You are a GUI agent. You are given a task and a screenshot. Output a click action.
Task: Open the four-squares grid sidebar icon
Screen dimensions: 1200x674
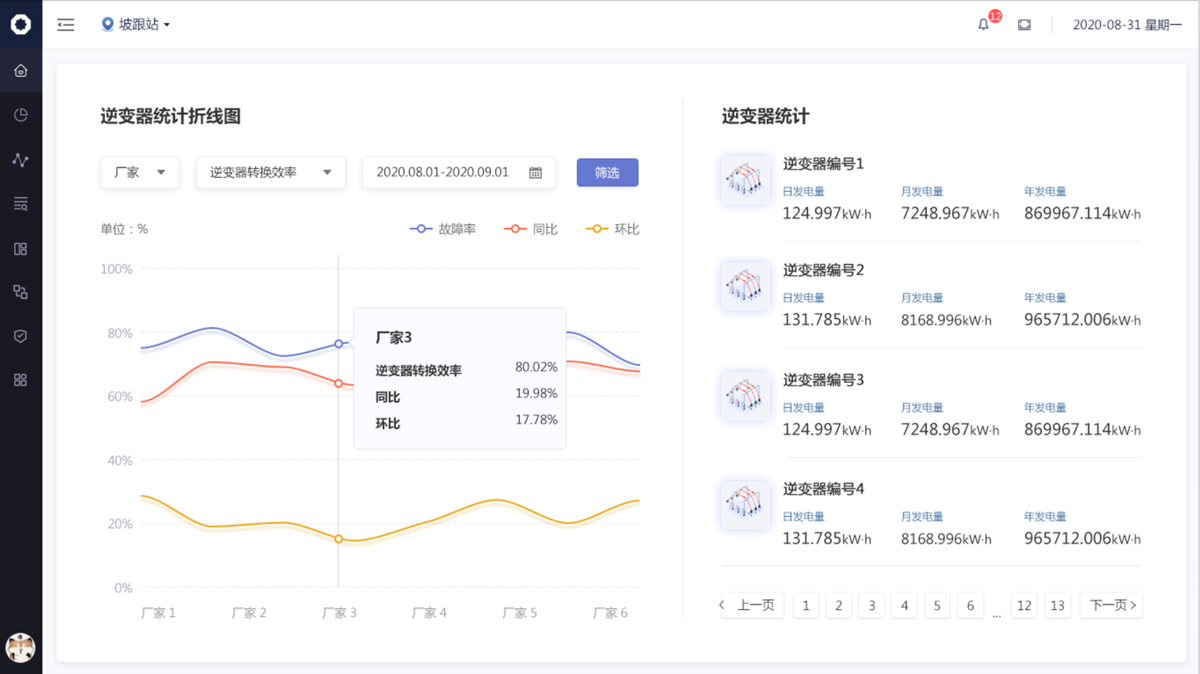pyautogui.click(x=21, y=380)
